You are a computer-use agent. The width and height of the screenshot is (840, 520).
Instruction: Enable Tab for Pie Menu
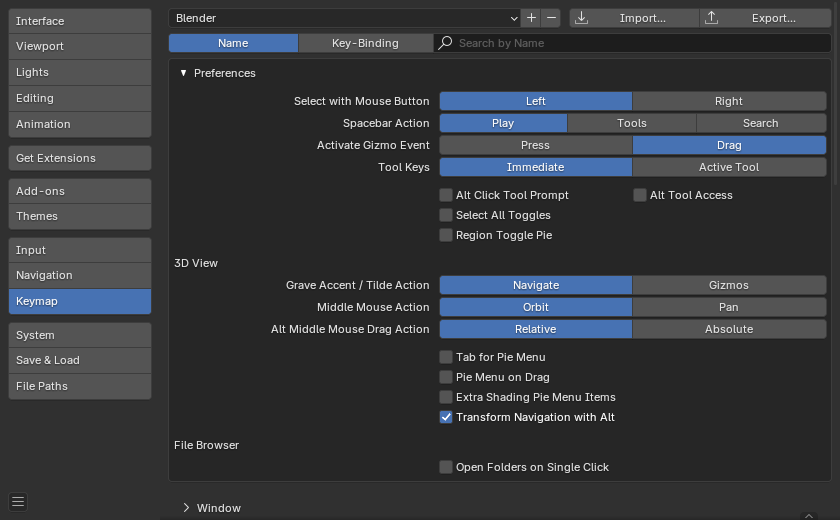(x=446, y=357)
